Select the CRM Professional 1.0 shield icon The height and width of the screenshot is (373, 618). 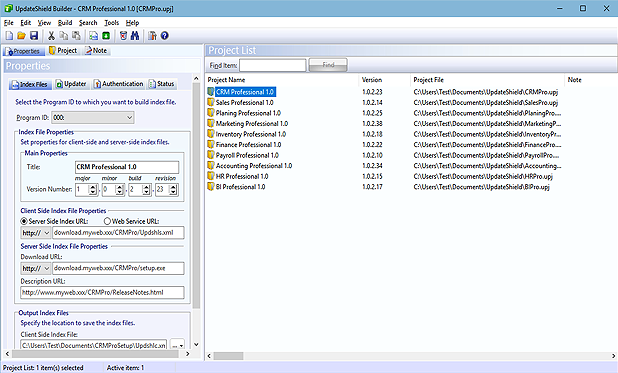coord(211,92)
